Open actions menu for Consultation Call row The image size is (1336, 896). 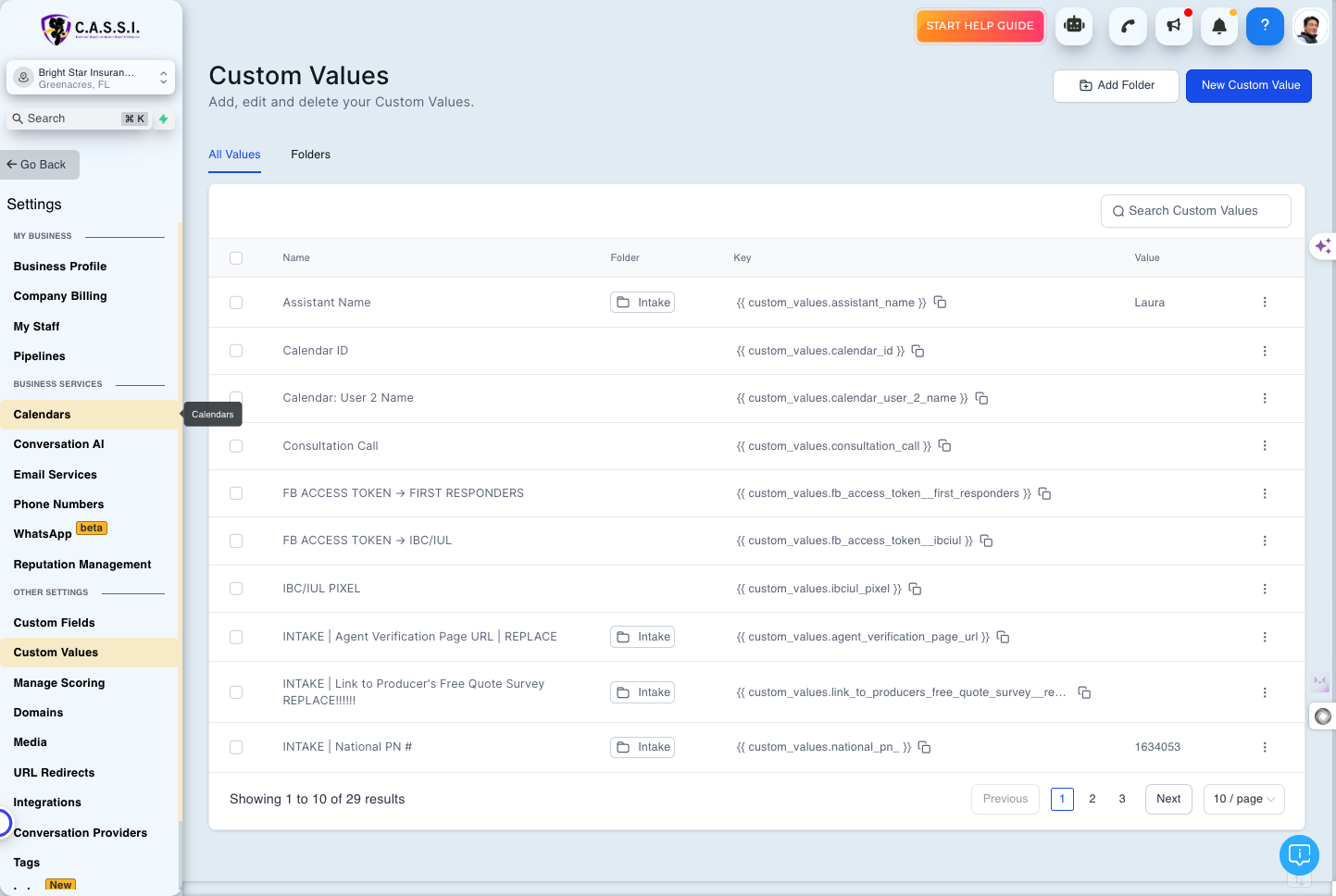coord(1265,445)
